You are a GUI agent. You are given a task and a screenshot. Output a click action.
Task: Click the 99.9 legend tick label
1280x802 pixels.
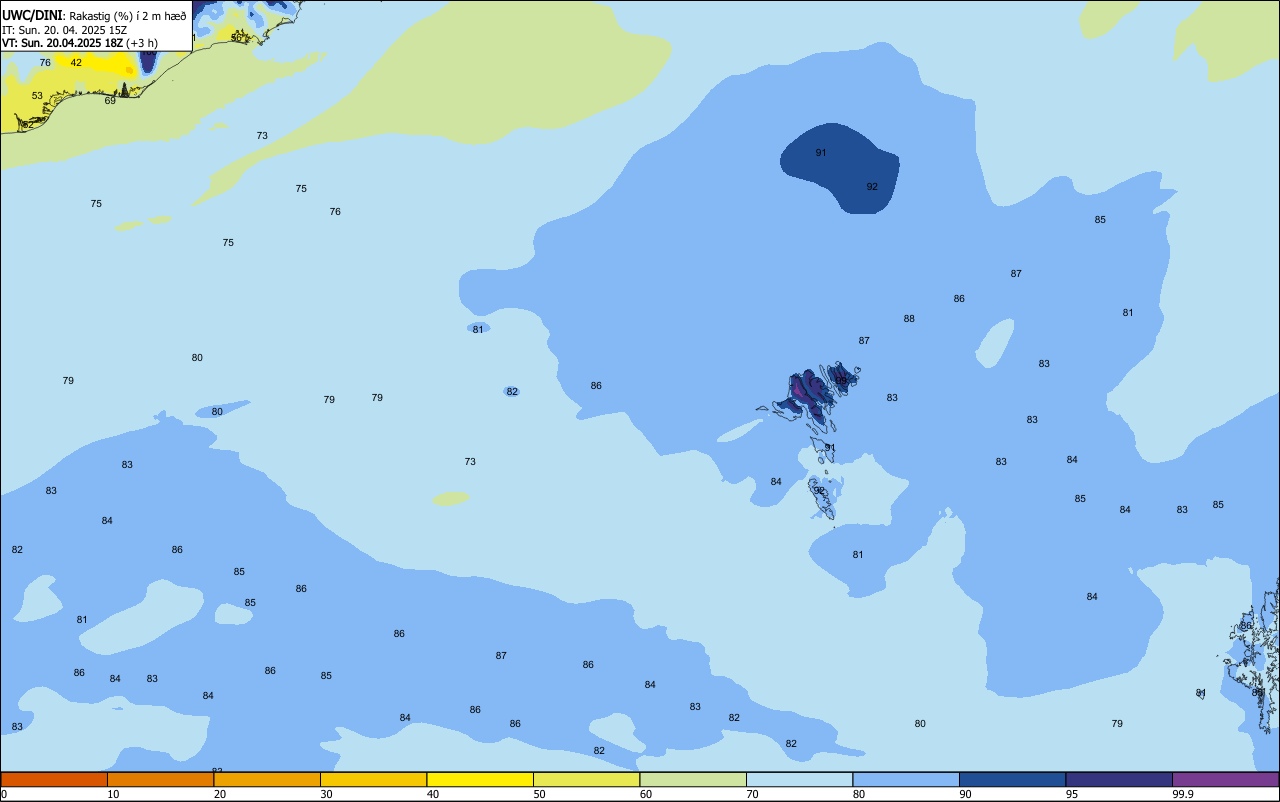[x=1184, y=794]
